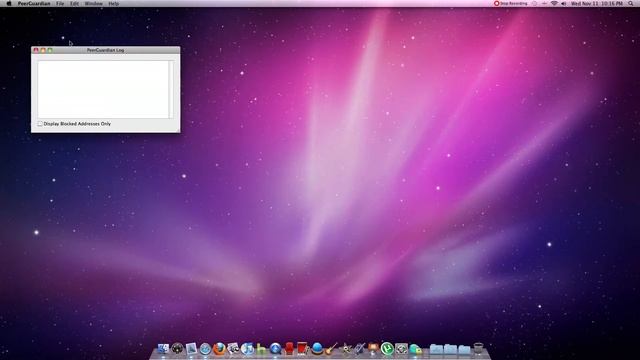This screenshot has height=360, width=640.
Task: Minimize the PeerGuardian Log window
Action: click(x=43, y=50)
